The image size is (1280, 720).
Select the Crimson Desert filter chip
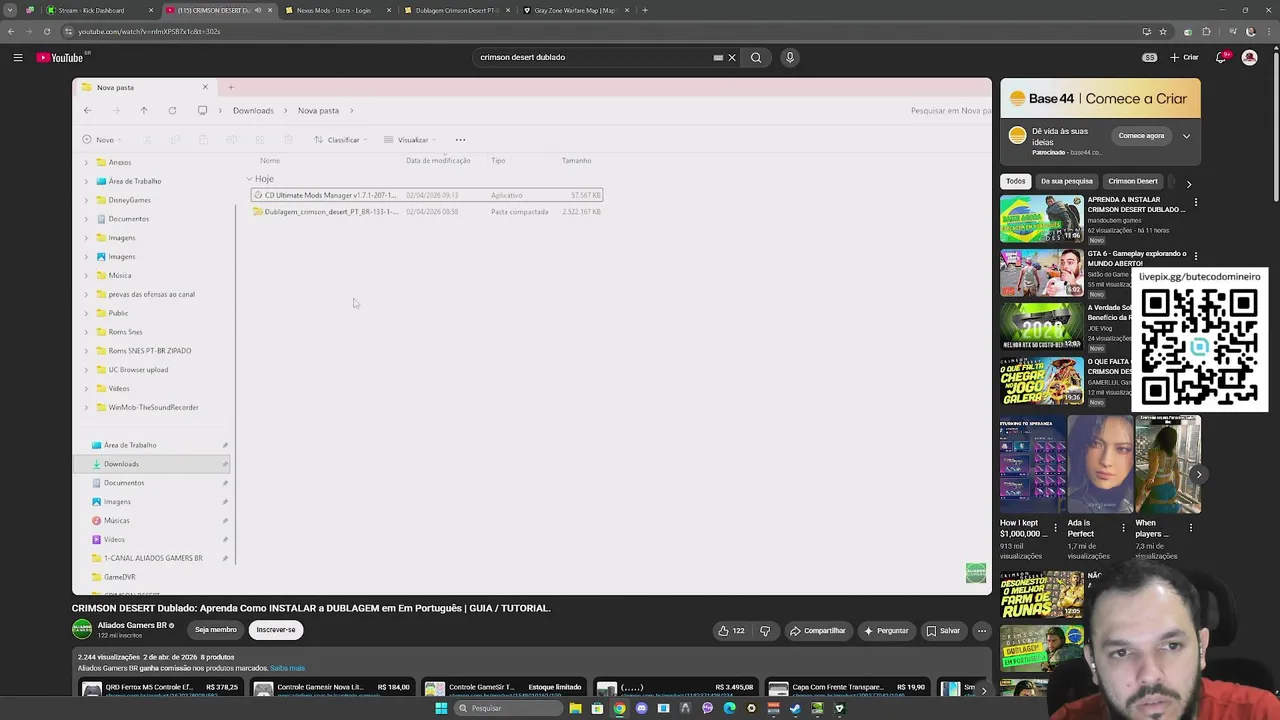coord(1132,182)
